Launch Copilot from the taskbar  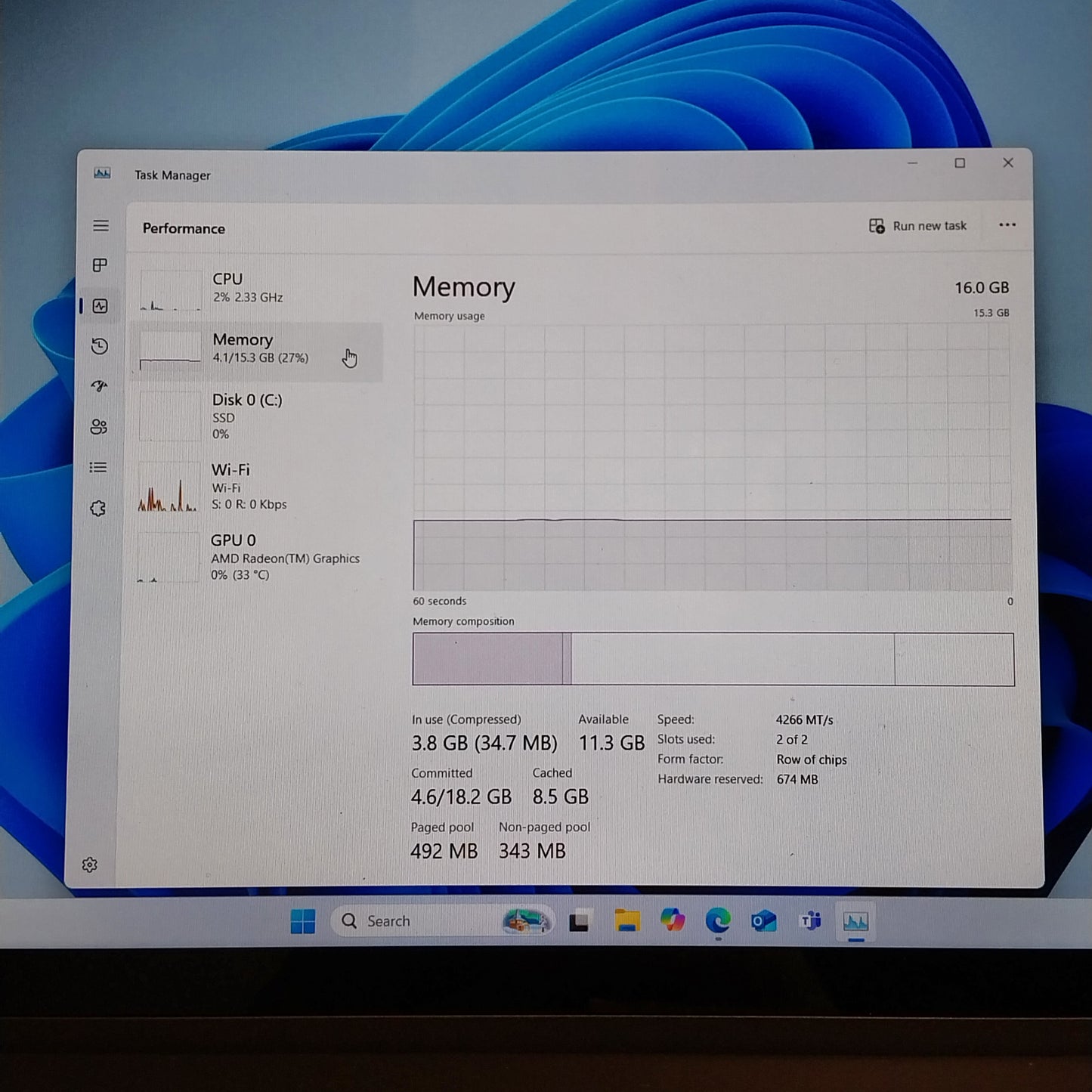673,920
